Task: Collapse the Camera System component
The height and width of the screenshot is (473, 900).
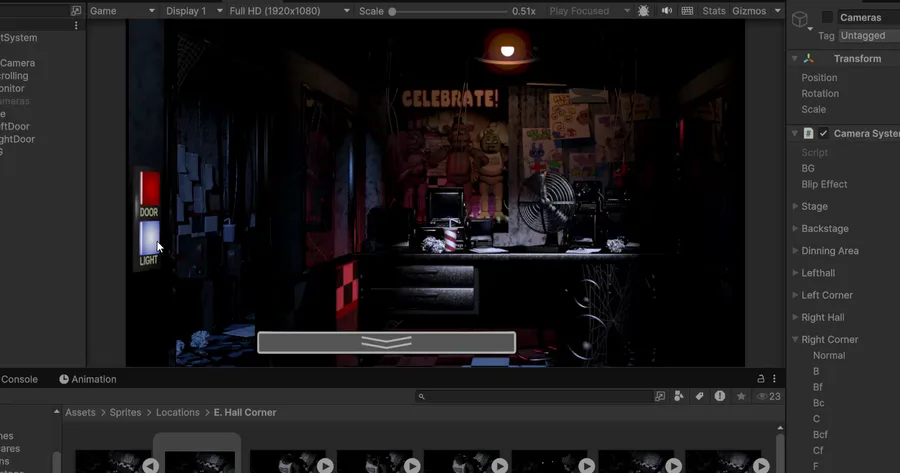Action: [795, 133]
